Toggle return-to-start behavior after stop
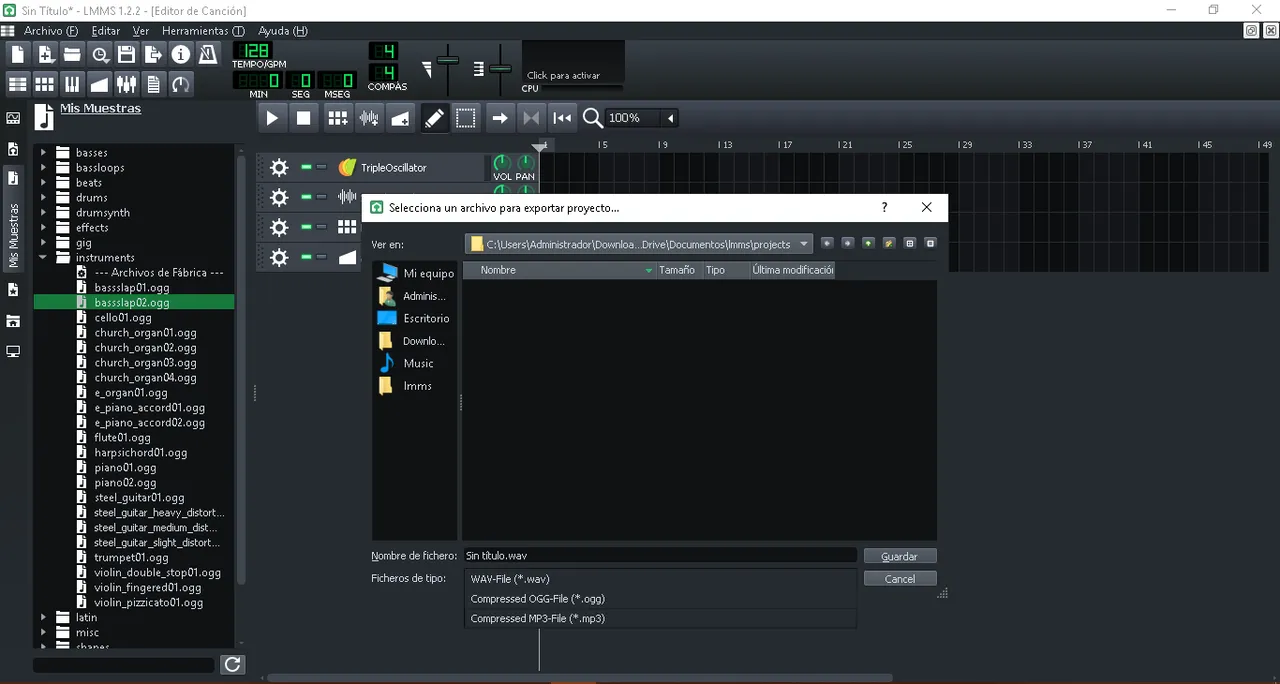The width and height of the screenshot is (1280, 684). [563, 118]
